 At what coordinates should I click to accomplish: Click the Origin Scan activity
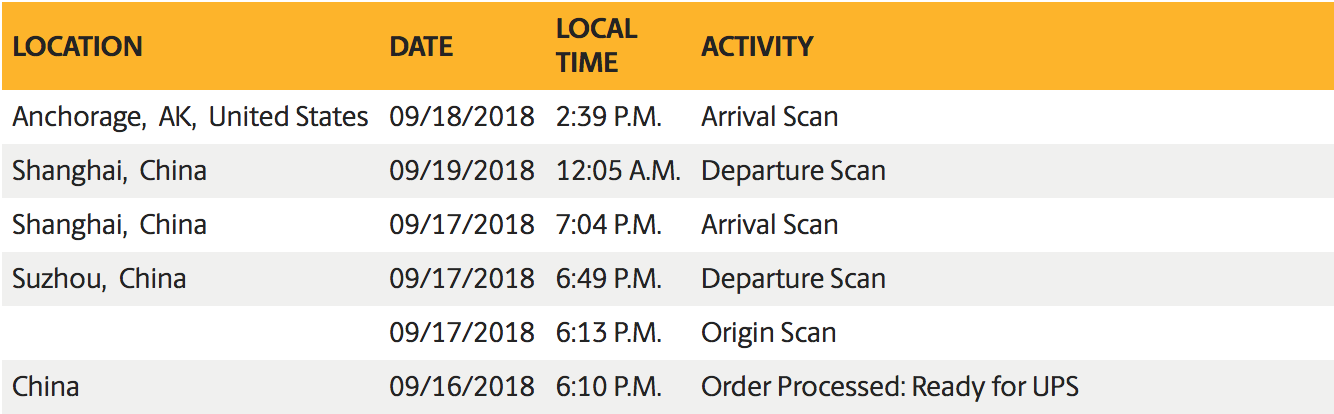click(768, 333)
